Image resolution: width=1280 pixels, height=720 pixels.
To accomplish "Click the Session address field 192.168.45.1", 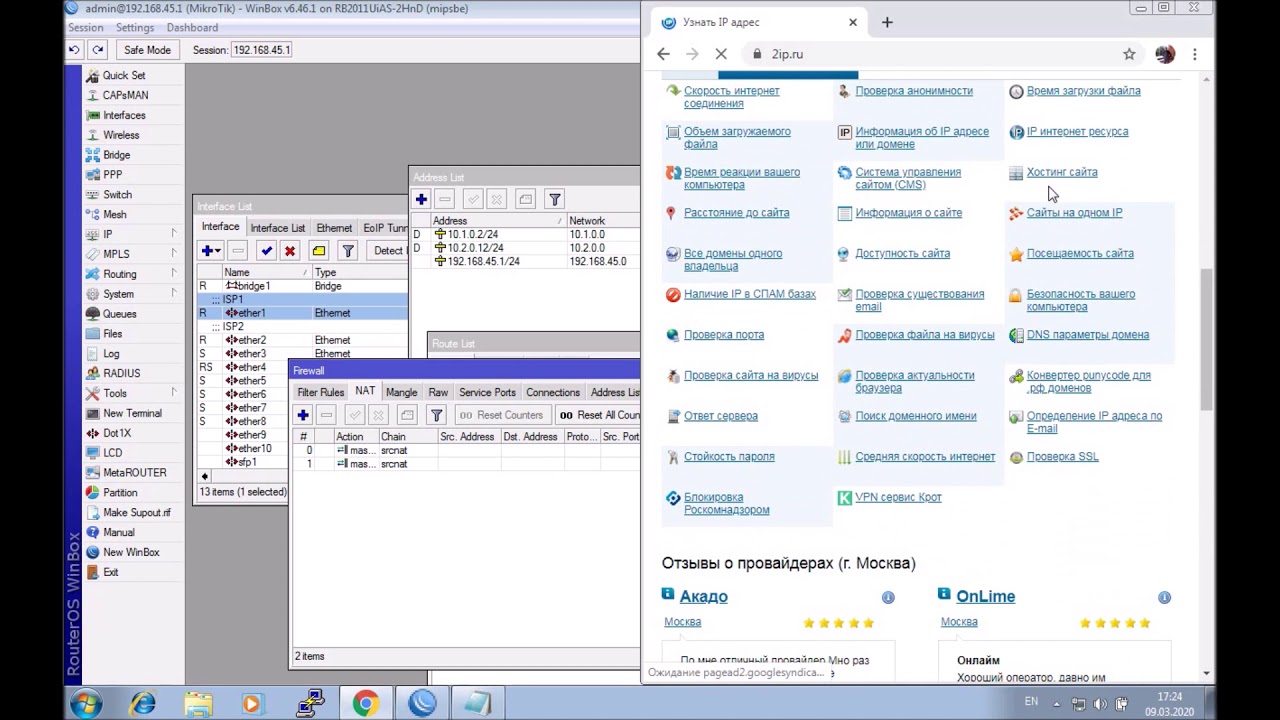I will [x=261, y=50].
